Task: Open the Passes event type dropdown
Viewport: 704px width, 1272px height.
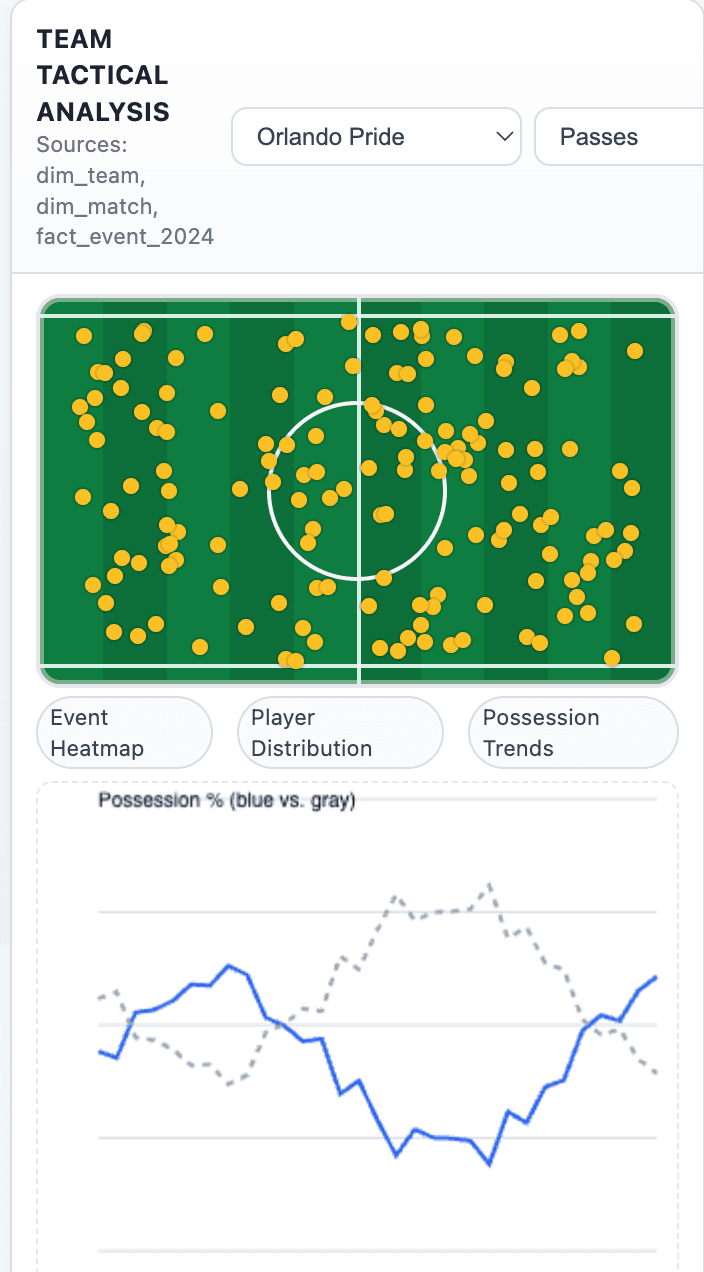Action: [x=620, y=137]
